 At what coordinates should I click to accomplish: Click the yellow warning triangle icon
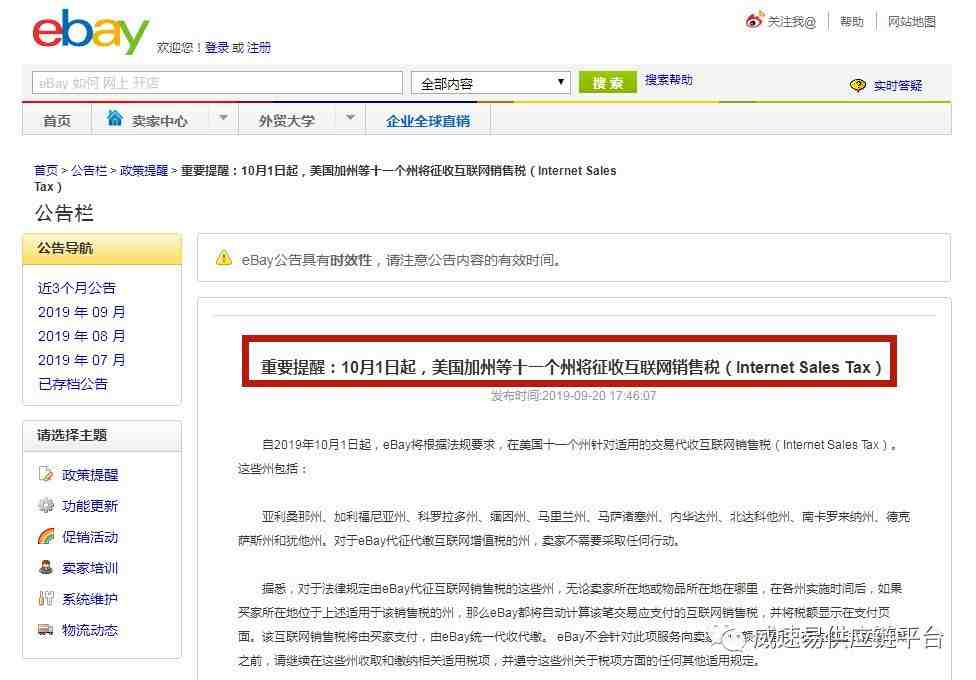223,258
